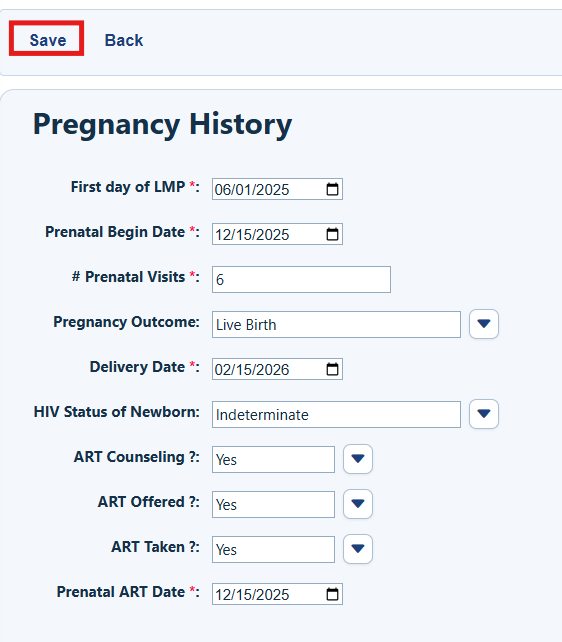Select the First day of LMP date text
Screen dimensions: 562x642
(x=252, y=190)
